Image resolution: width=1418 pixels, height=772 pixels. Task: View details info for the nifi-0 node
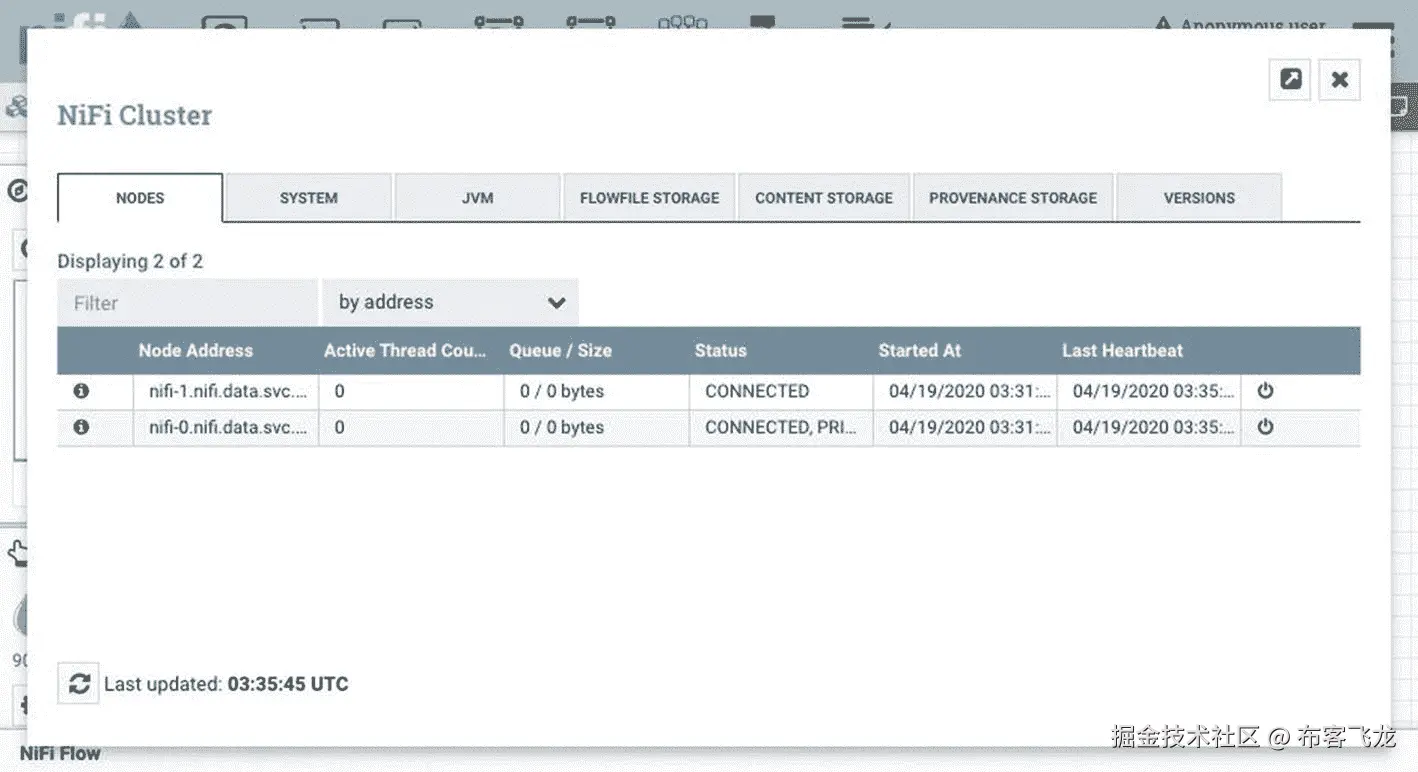[x=81, y=427]
